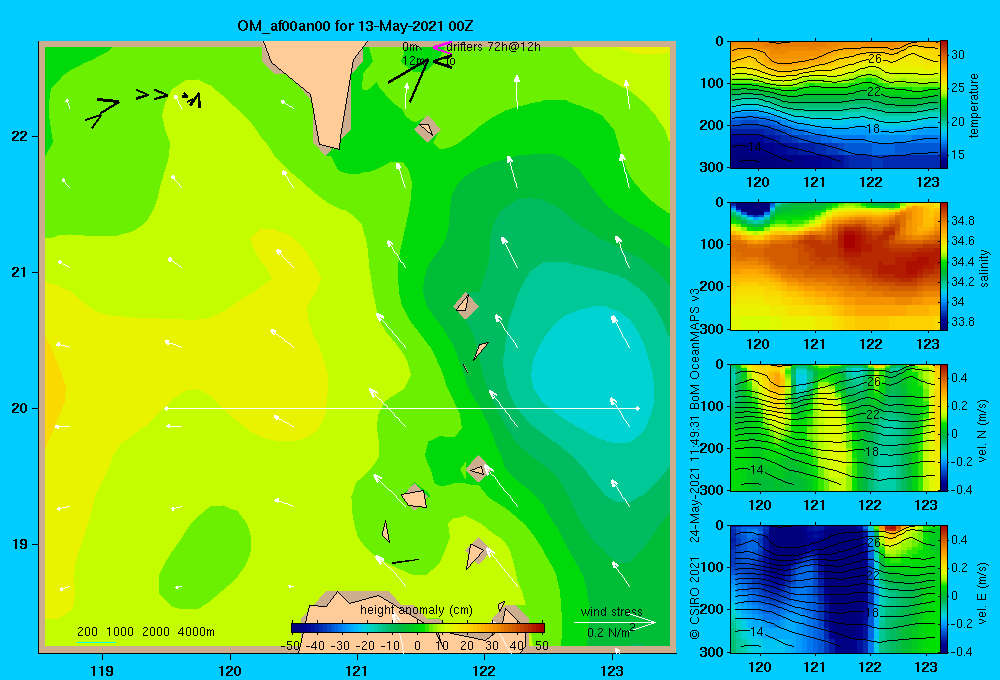Click latitude label '20' on main map
Screen dimensions: 1000x680
(x=19, y=408)
